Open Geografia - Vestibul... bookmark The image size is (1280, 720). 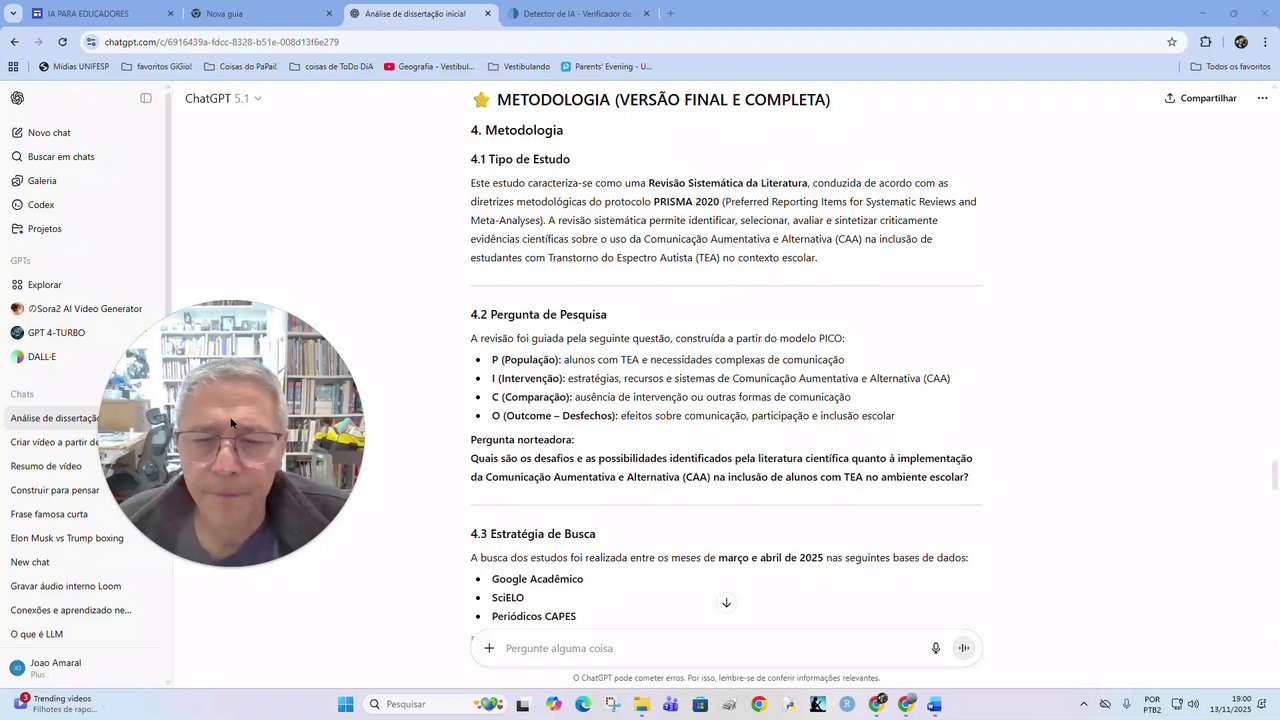(429, 67)
